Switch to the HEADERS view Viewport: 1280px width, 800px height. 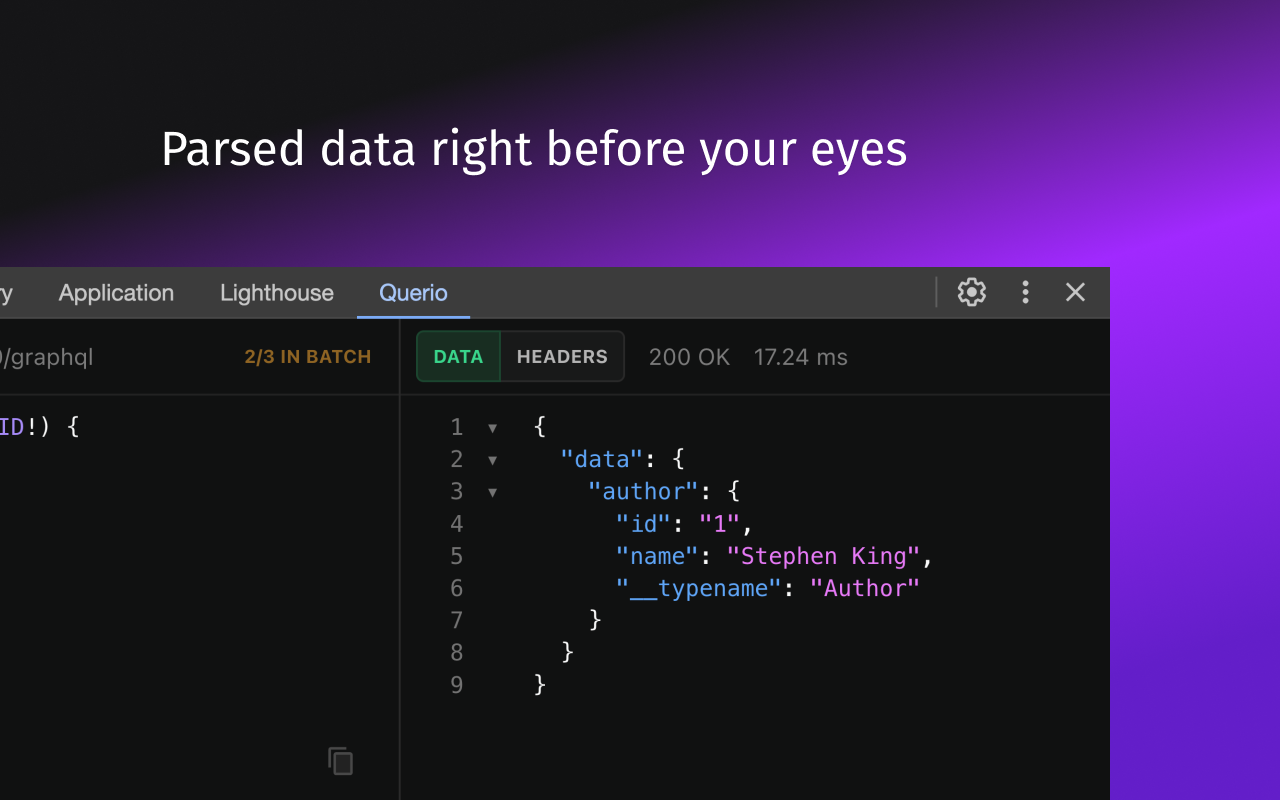(562, 356)
